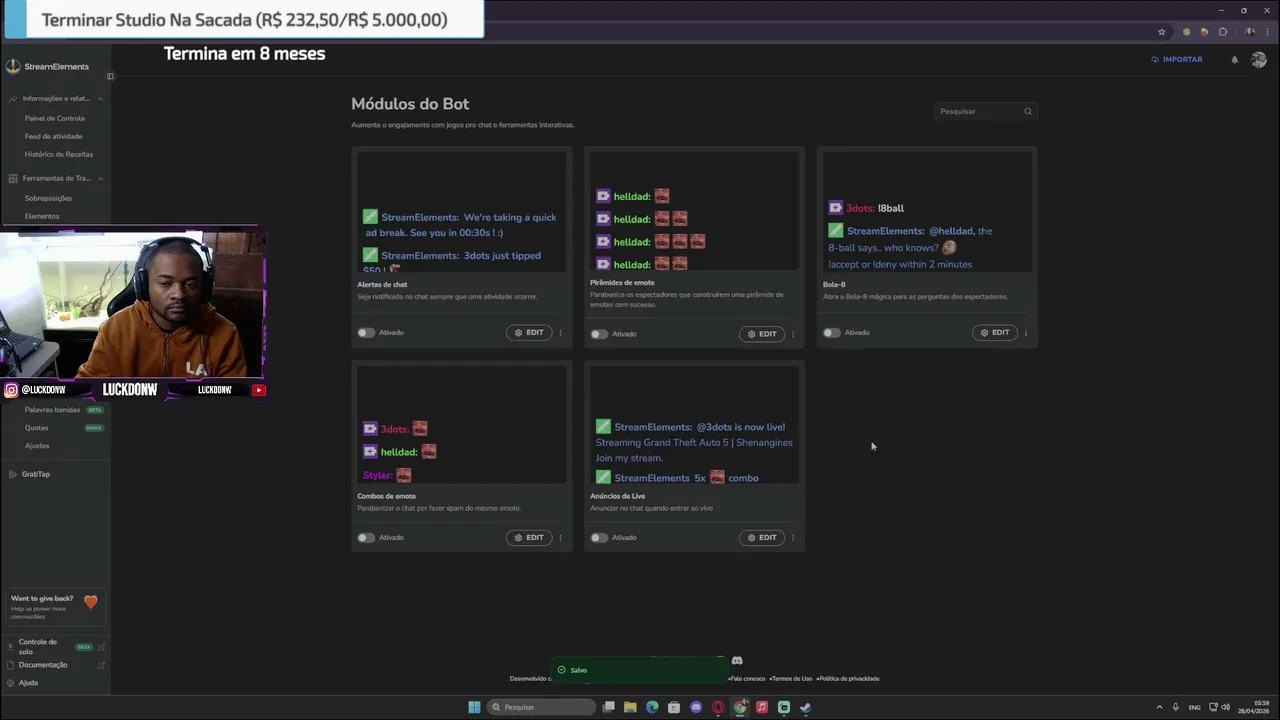1280x720 pixels.
Task: Switch on the Anúncios de Live toggle
Action: point(599,538)
